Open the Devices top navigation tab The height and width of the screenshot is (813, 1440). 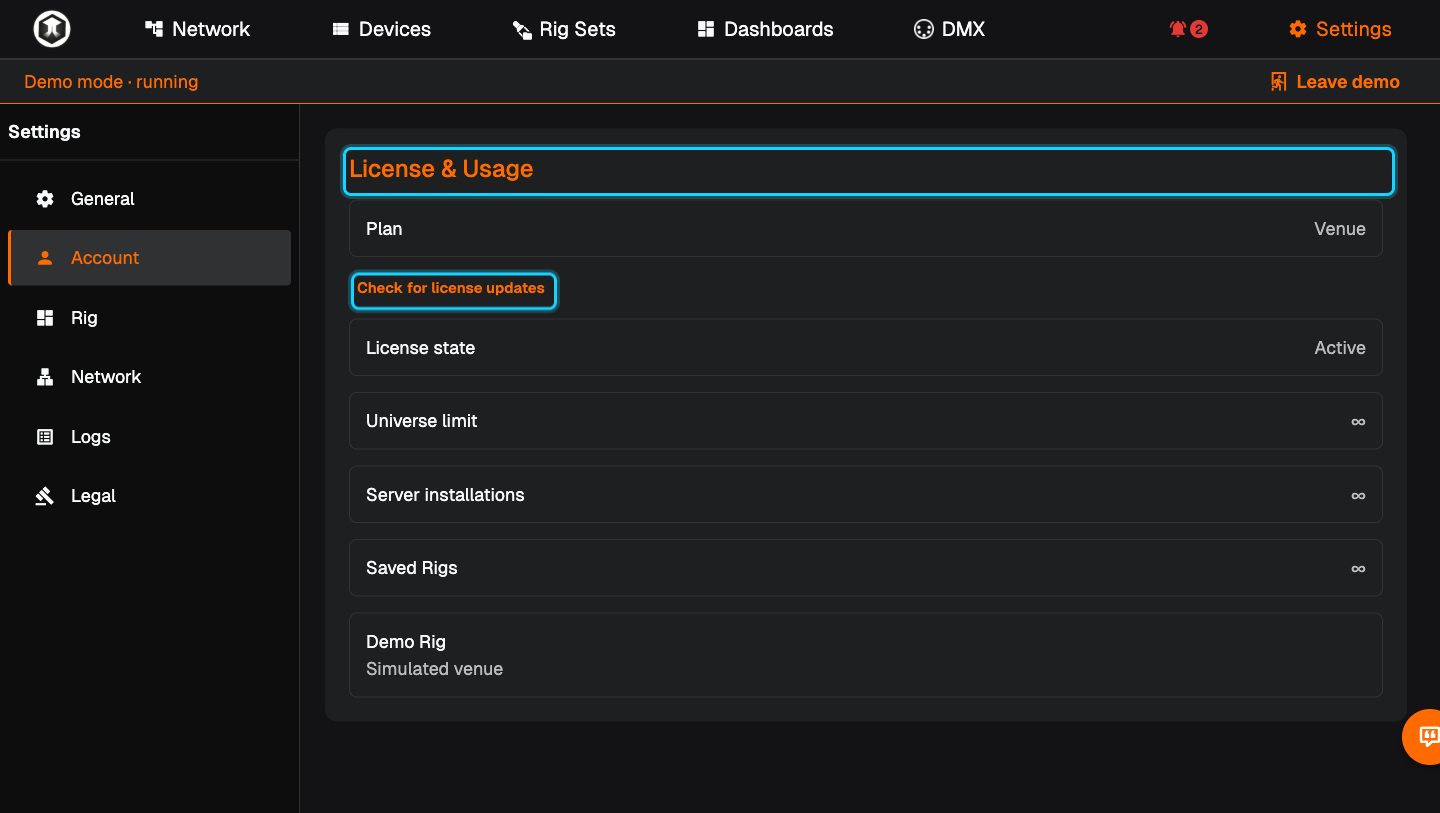[x=381, y=29]
